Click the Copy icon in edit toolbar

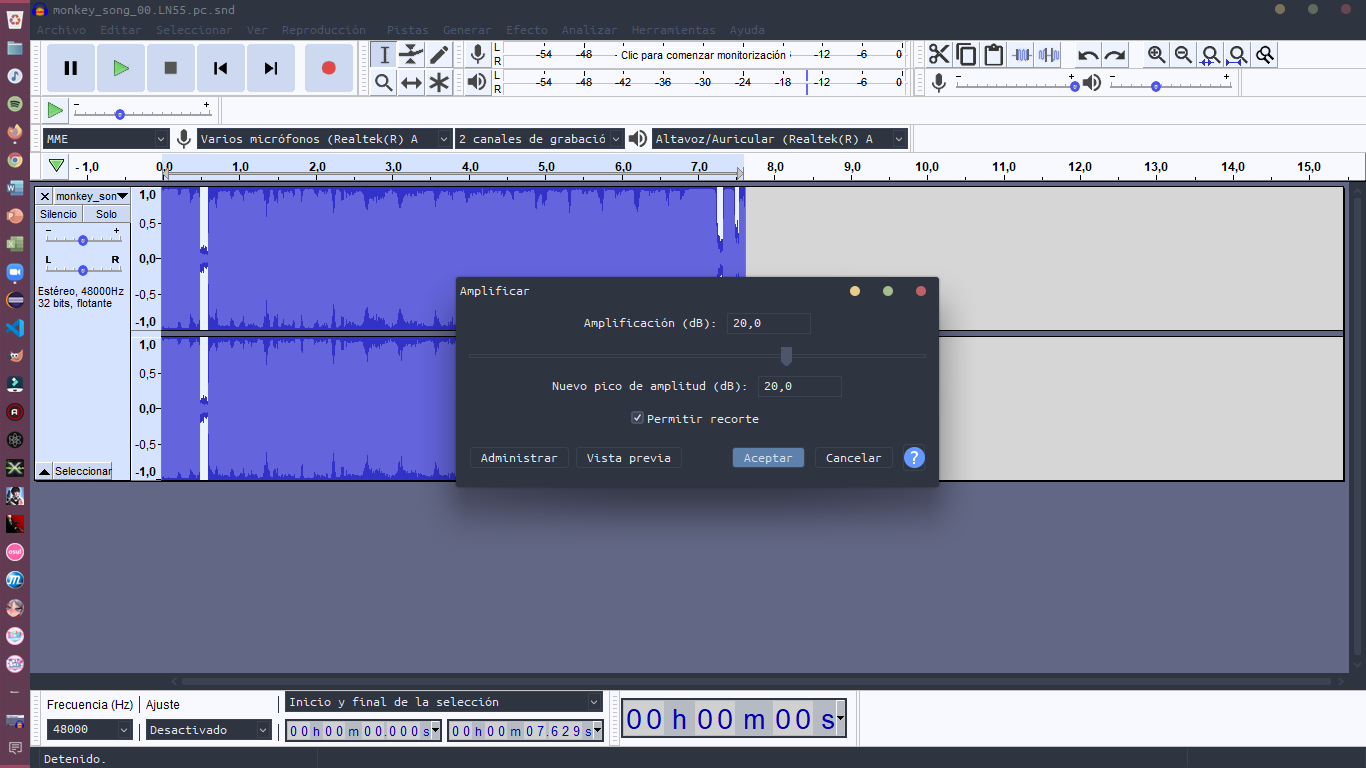click(966, 54)
